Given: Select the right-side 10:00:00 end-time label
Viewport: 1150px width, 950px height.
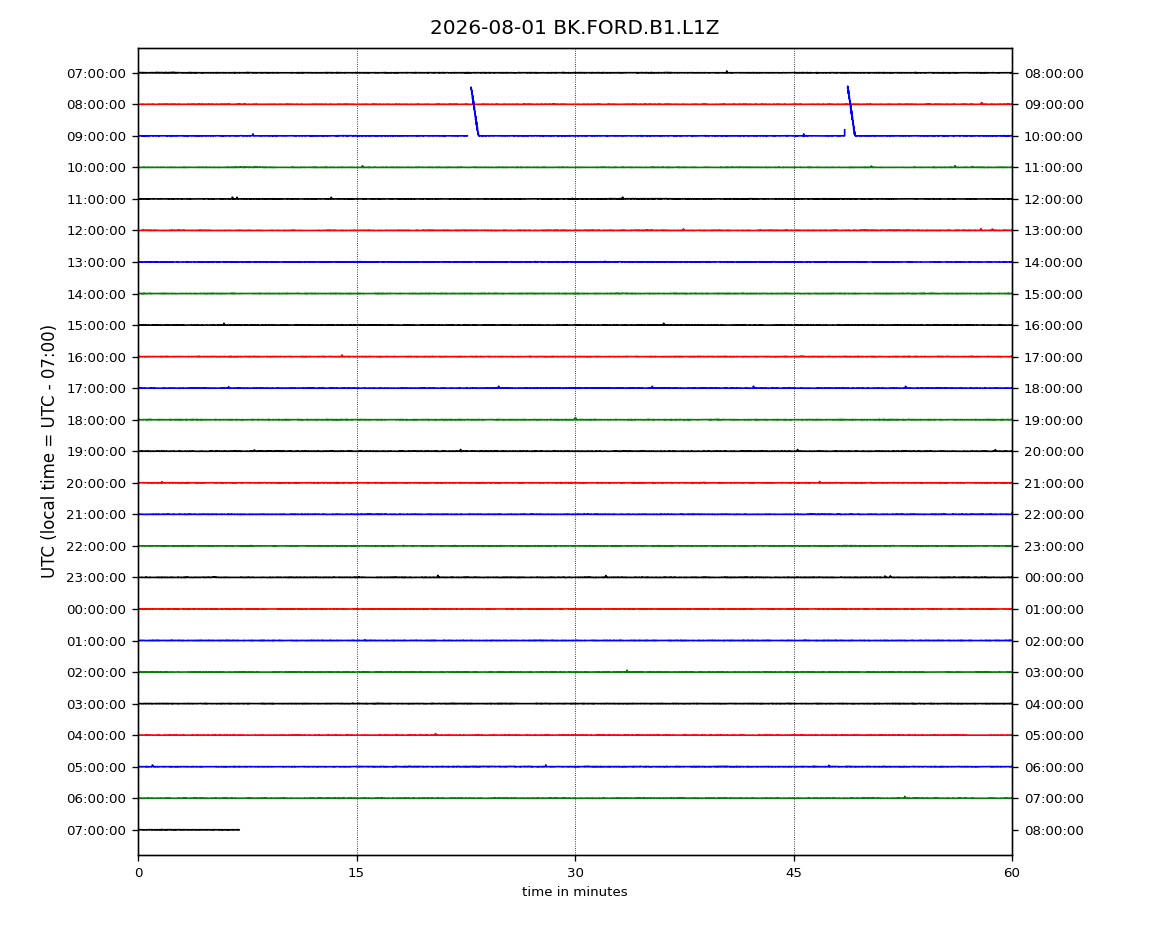Looking at the screenshot, I should 1053,136.
